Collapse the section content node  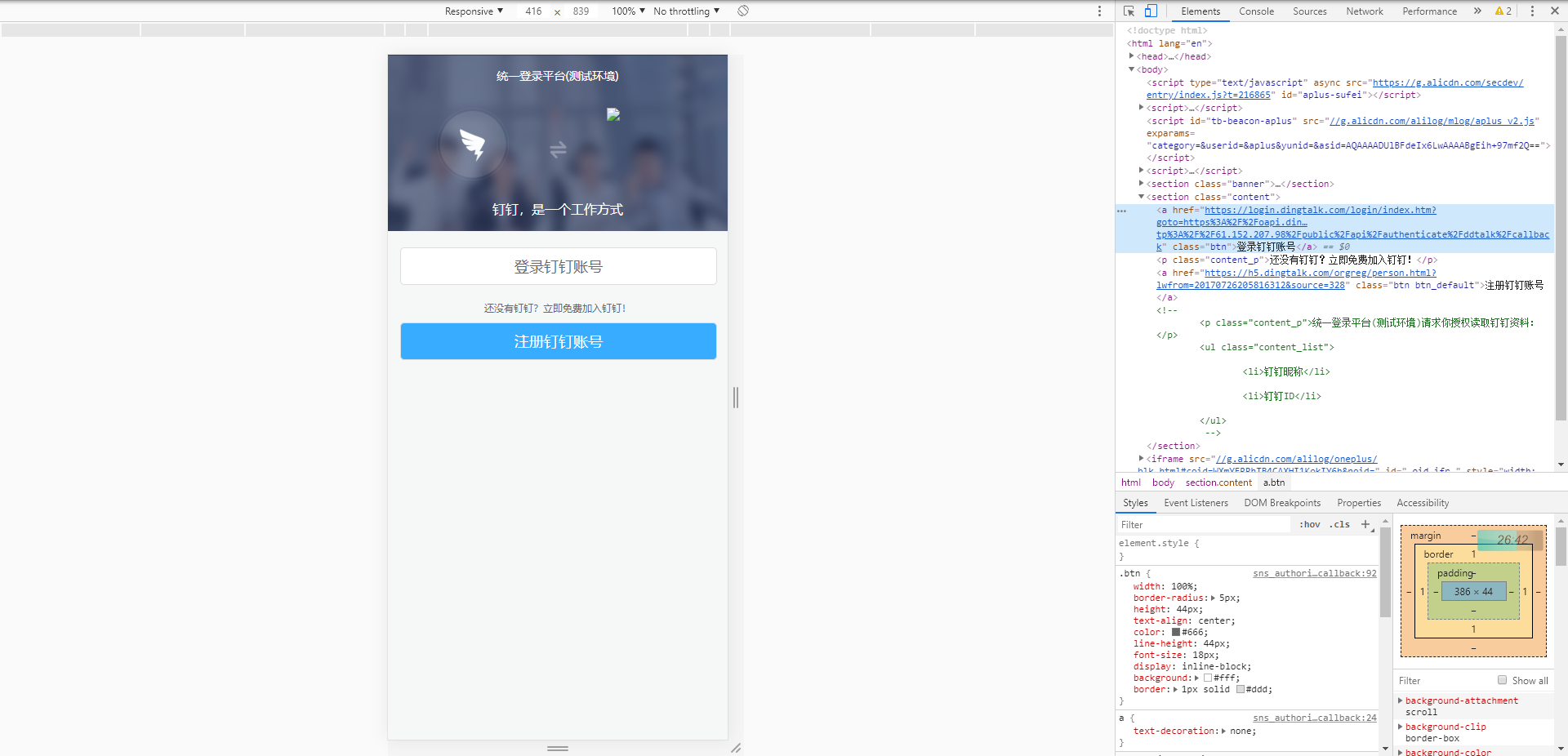point(1142,197)
